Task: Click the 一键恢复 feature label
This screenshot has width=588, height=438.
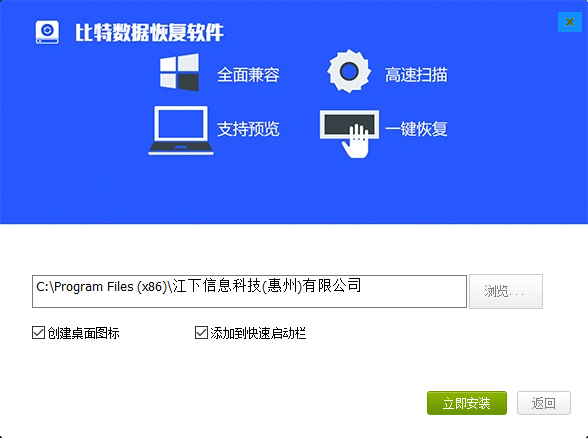Action: pos(416,129)
